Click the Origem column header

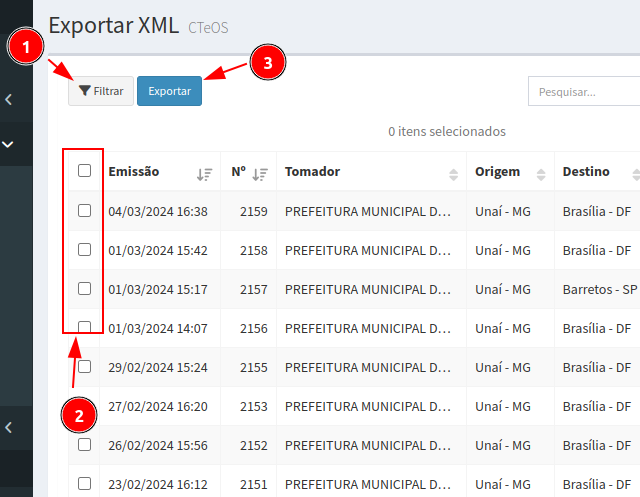tap(498, 172)
